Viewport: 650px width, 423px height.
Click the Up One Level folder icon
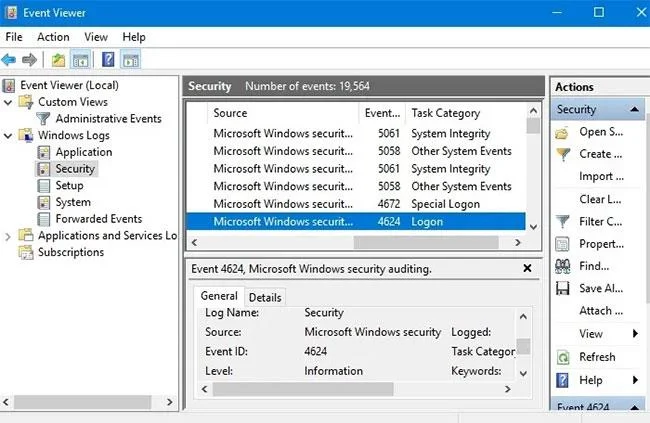(x=58, y=60)
